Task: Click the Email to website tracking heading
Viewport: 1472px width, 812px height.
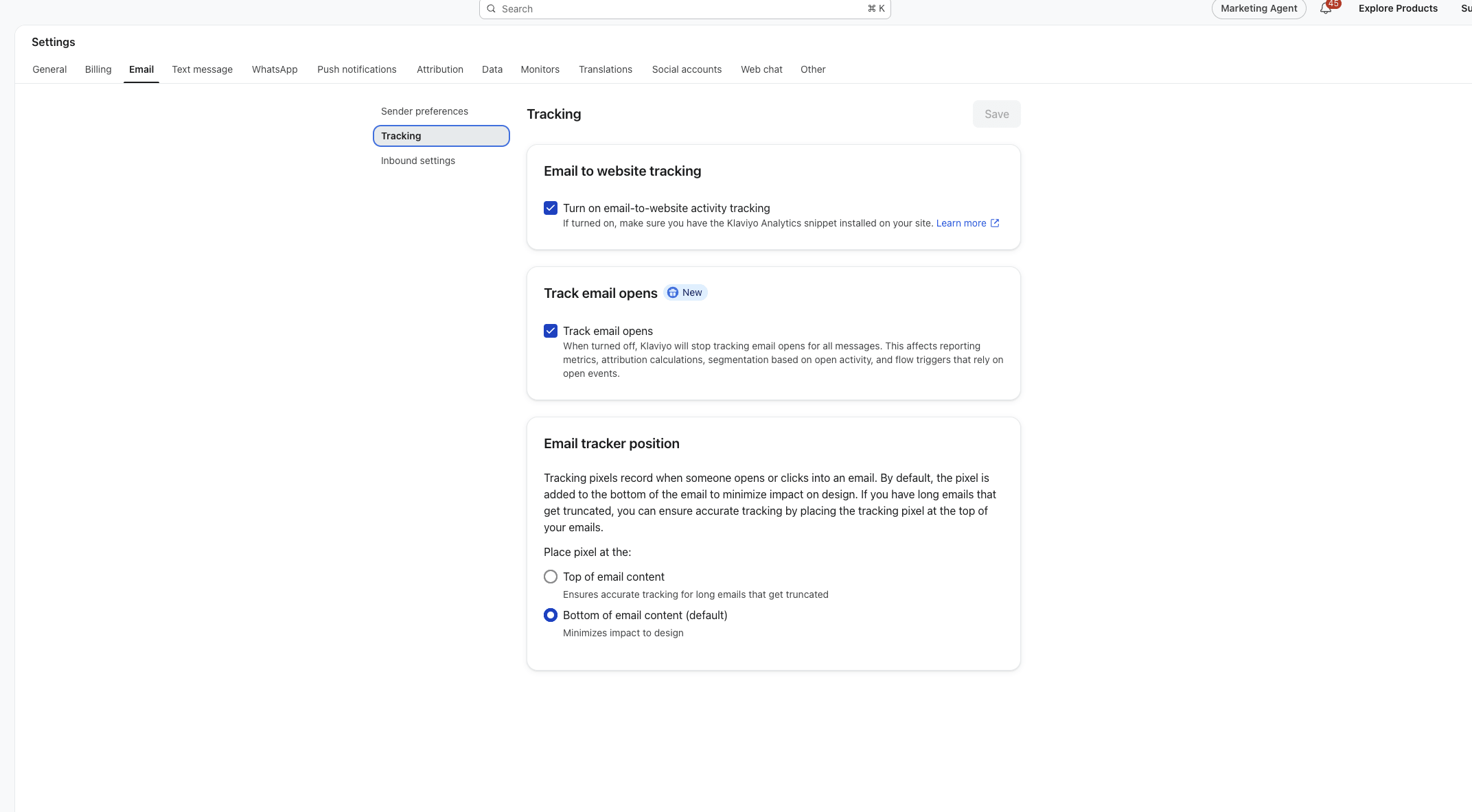Action: (x=622, y=171)
